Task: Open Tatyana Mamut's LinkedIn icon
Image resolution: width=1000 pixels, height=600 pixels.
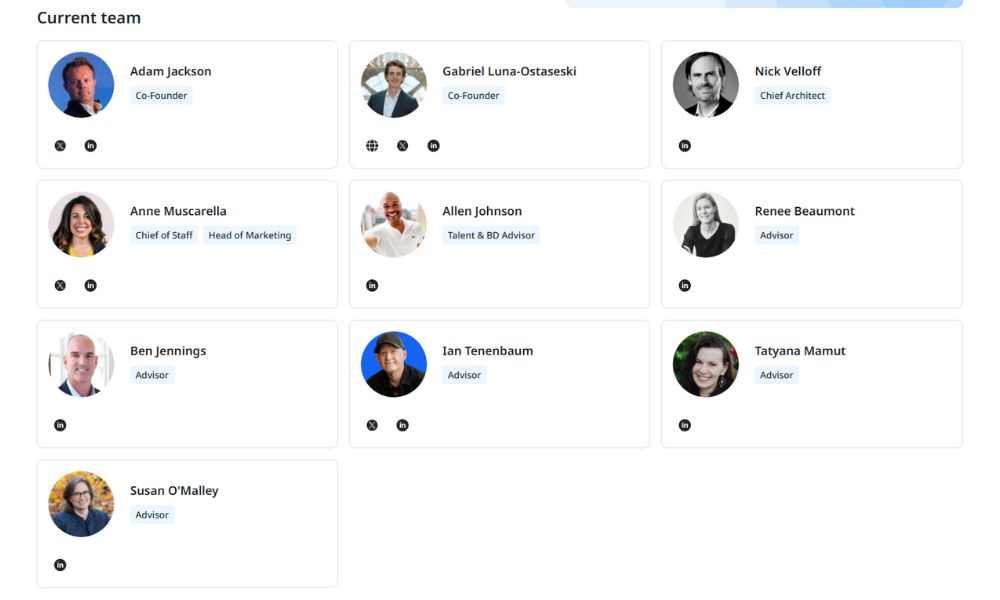Action: pyautogui.click(x=685, y=424)
